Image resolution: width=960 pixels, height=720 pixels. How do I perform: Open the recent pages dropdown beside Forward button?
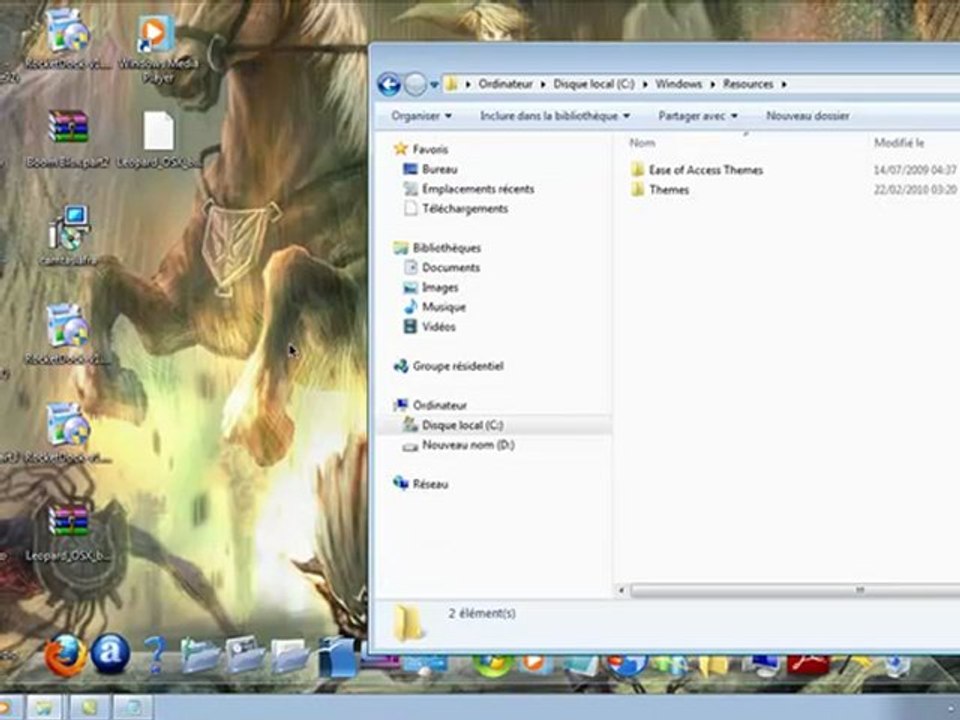click(434, 85)
